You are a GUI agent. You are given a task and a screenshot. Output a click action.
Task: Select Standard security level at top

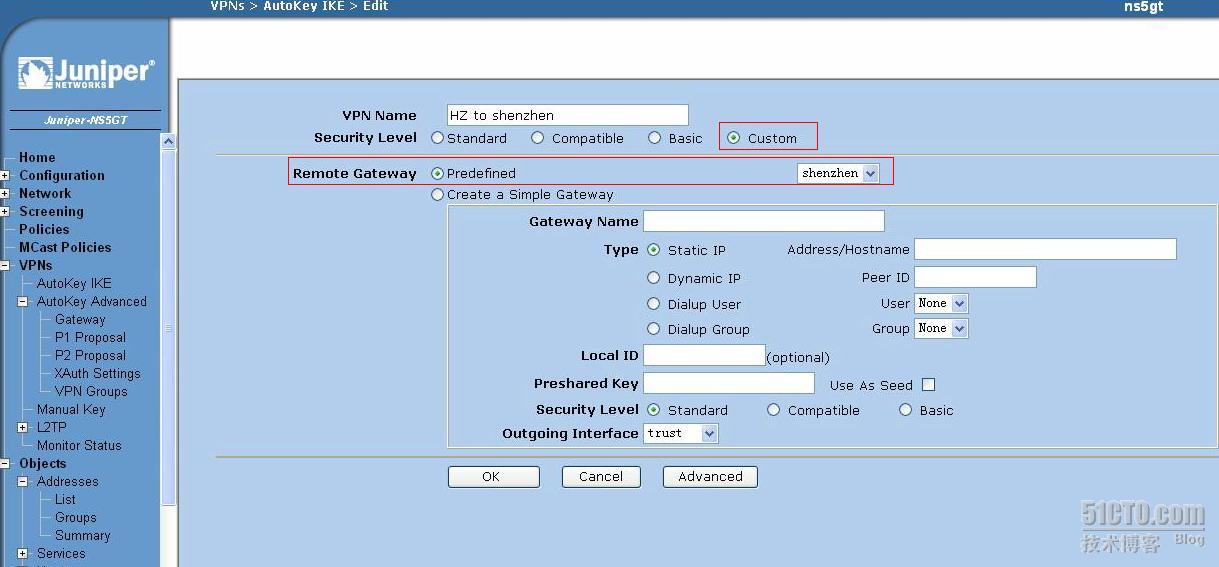[437, 138]
